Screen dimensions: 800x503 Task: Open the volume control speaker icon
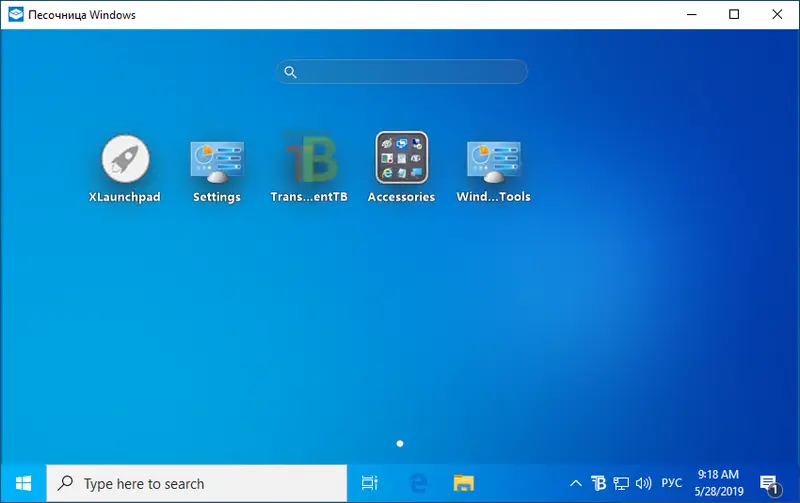point(643,483)
